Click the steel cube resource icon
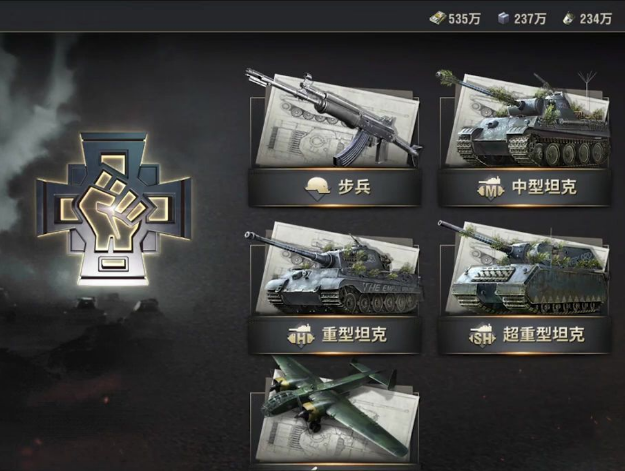625x471 pixels. [503, 18]
